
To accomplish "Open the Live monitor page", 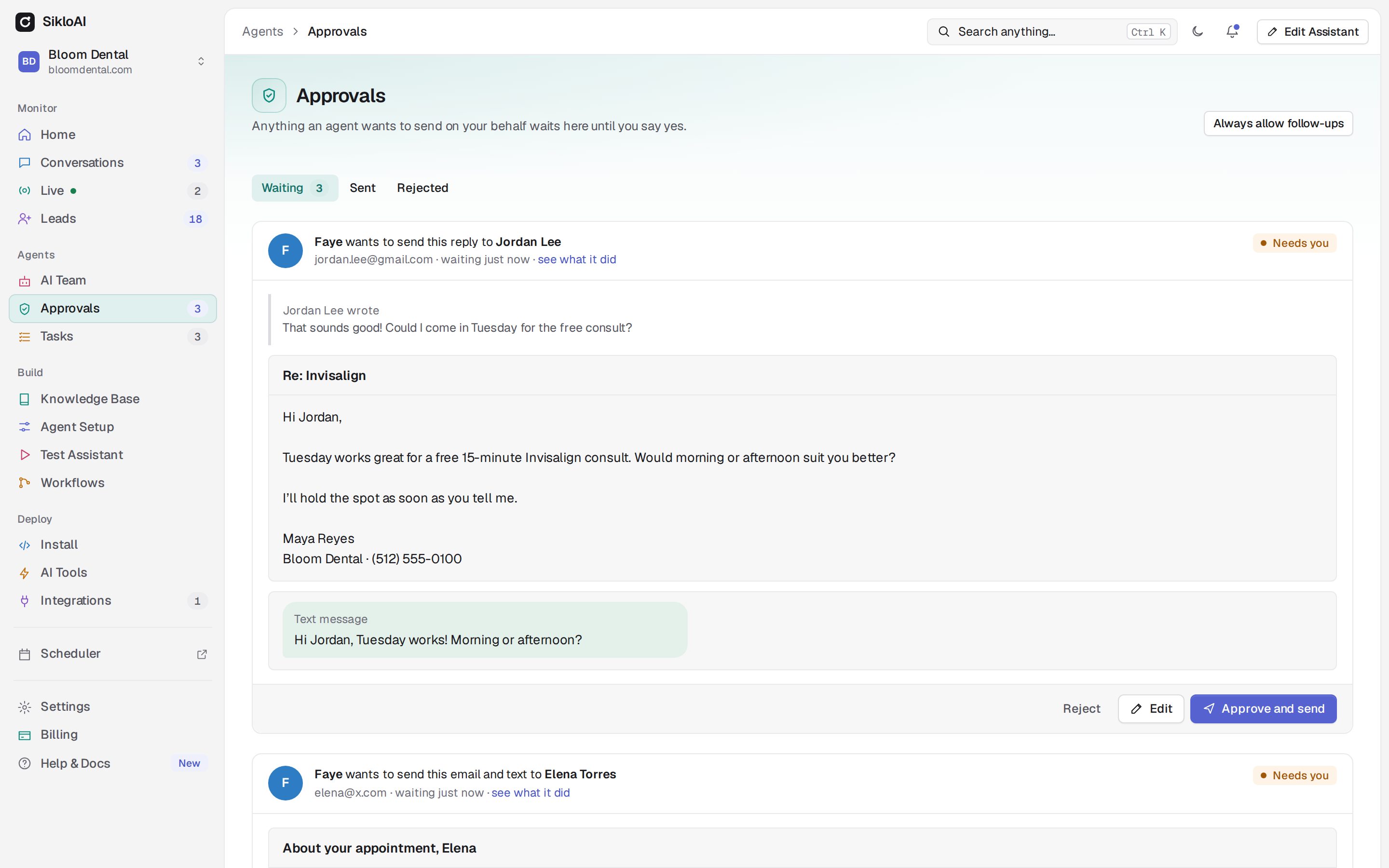I will tap(112, 190).
